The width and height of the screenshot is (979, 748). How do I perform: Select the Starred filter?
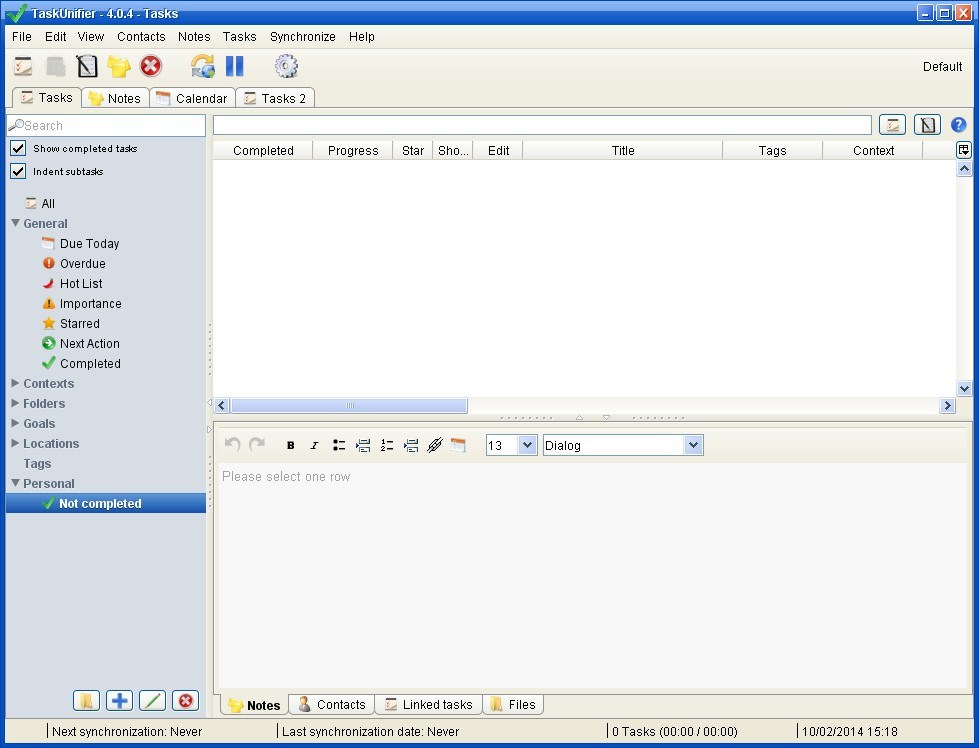79,323
